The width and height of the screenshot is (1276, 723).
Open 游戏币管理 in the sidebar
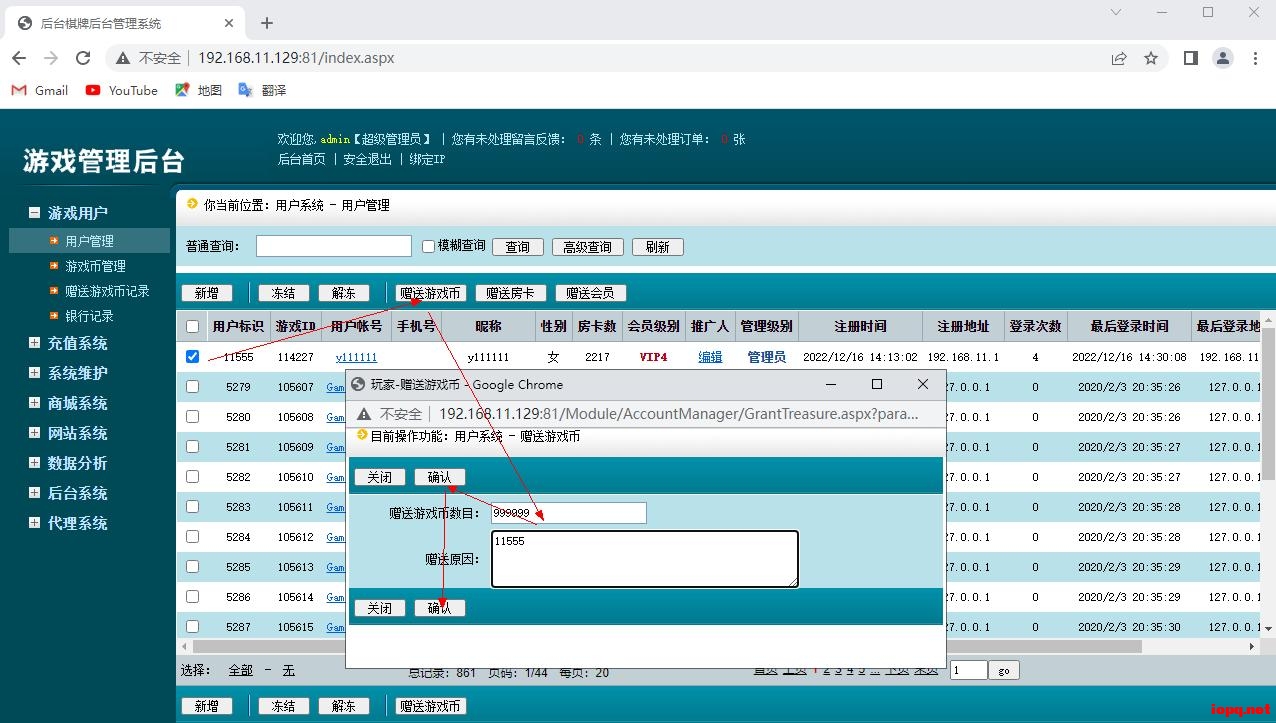click(x=95, y=266)
